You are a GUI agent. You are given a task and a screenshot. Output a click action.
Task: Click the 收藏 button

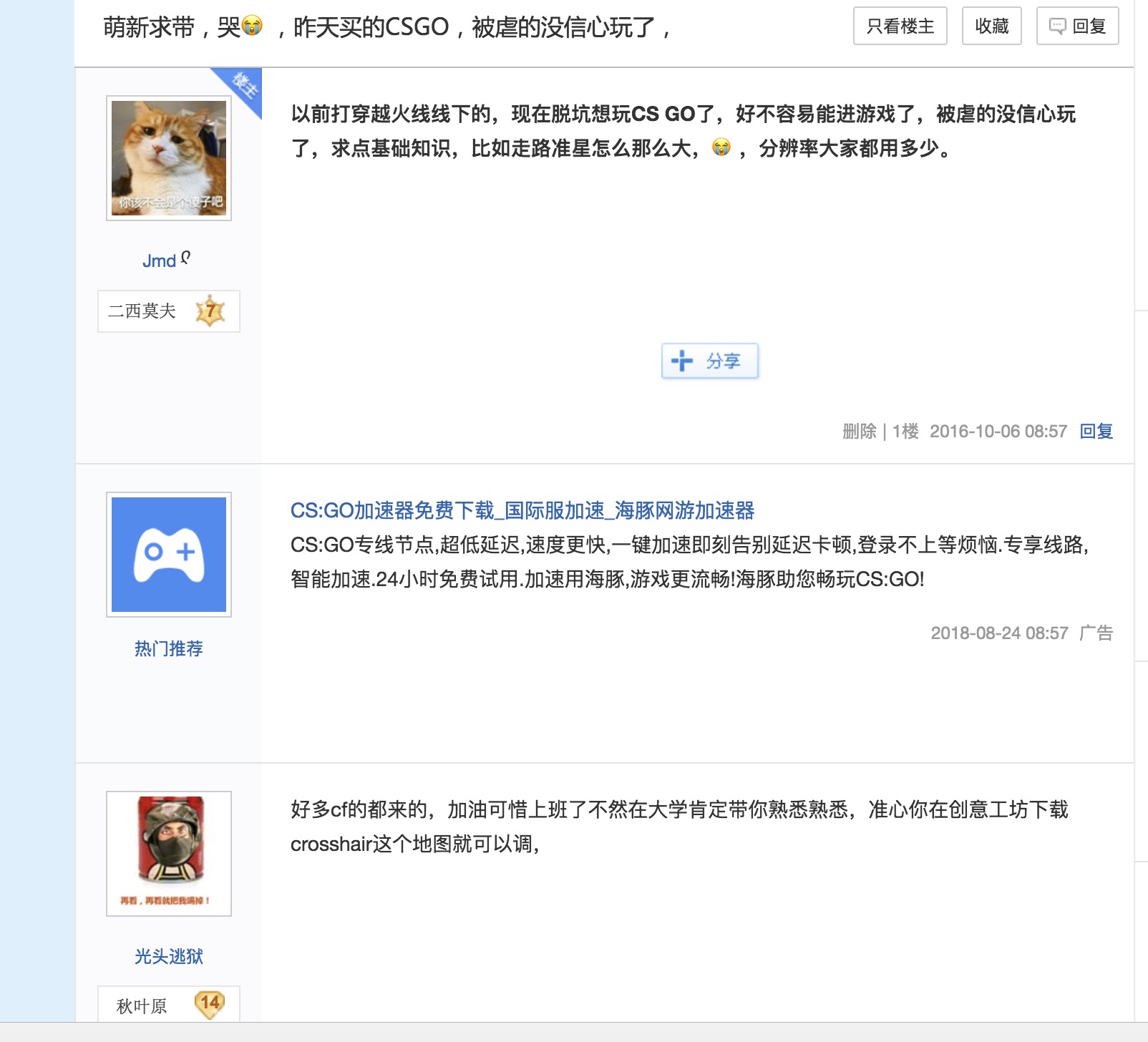click(991, 26)
